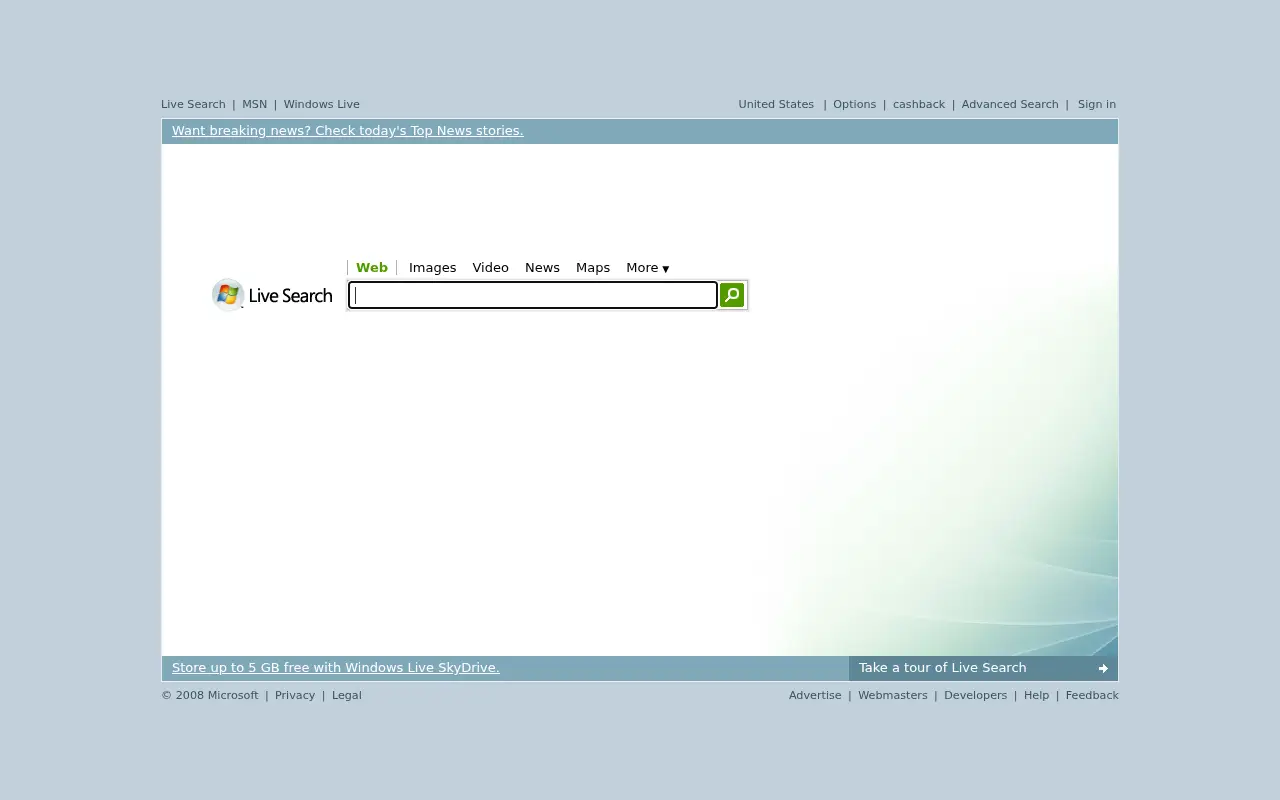Click the green magnifier search button
Viewport: 1280px width, 800px height.
[x=732, y=295]
